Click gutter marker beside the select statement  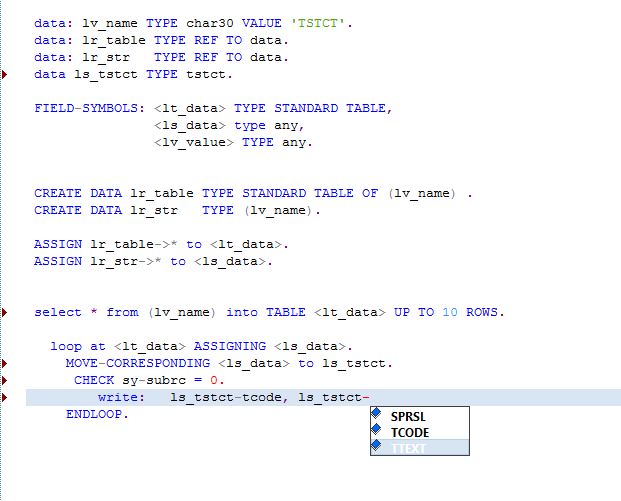5,312
